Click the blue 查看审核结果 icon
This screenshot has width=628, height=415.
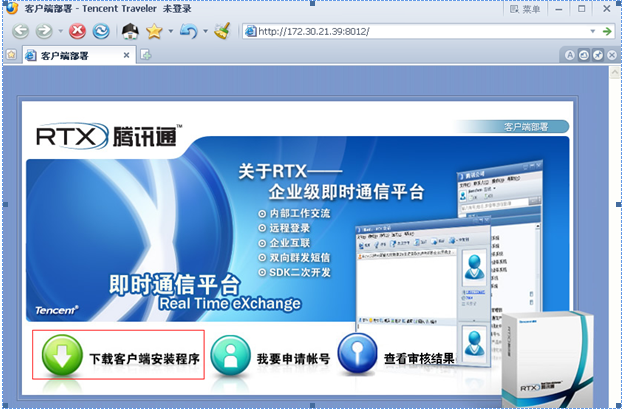point(356,354)
